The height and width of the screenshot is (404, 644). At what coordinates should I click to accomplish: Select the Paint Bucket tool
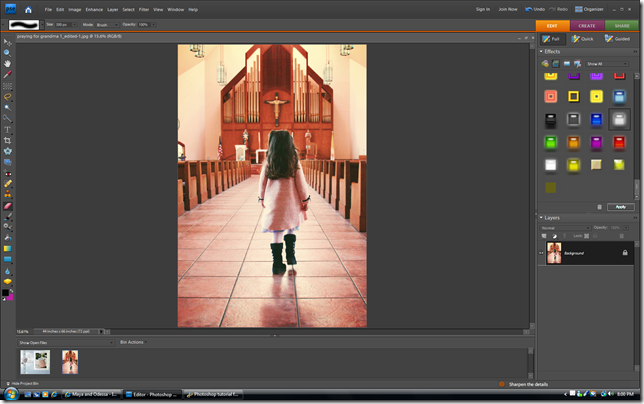7,238
